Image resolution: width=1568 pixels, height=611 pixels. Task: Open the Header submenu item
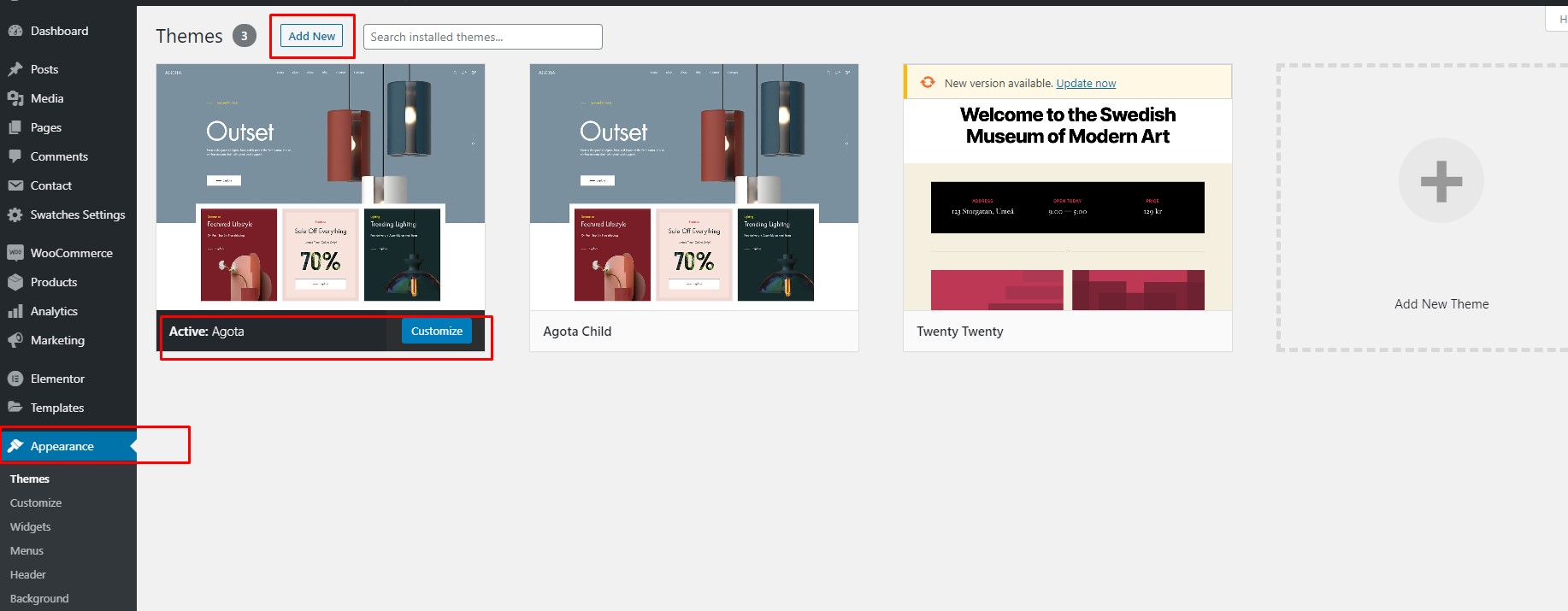coord(28,575)
